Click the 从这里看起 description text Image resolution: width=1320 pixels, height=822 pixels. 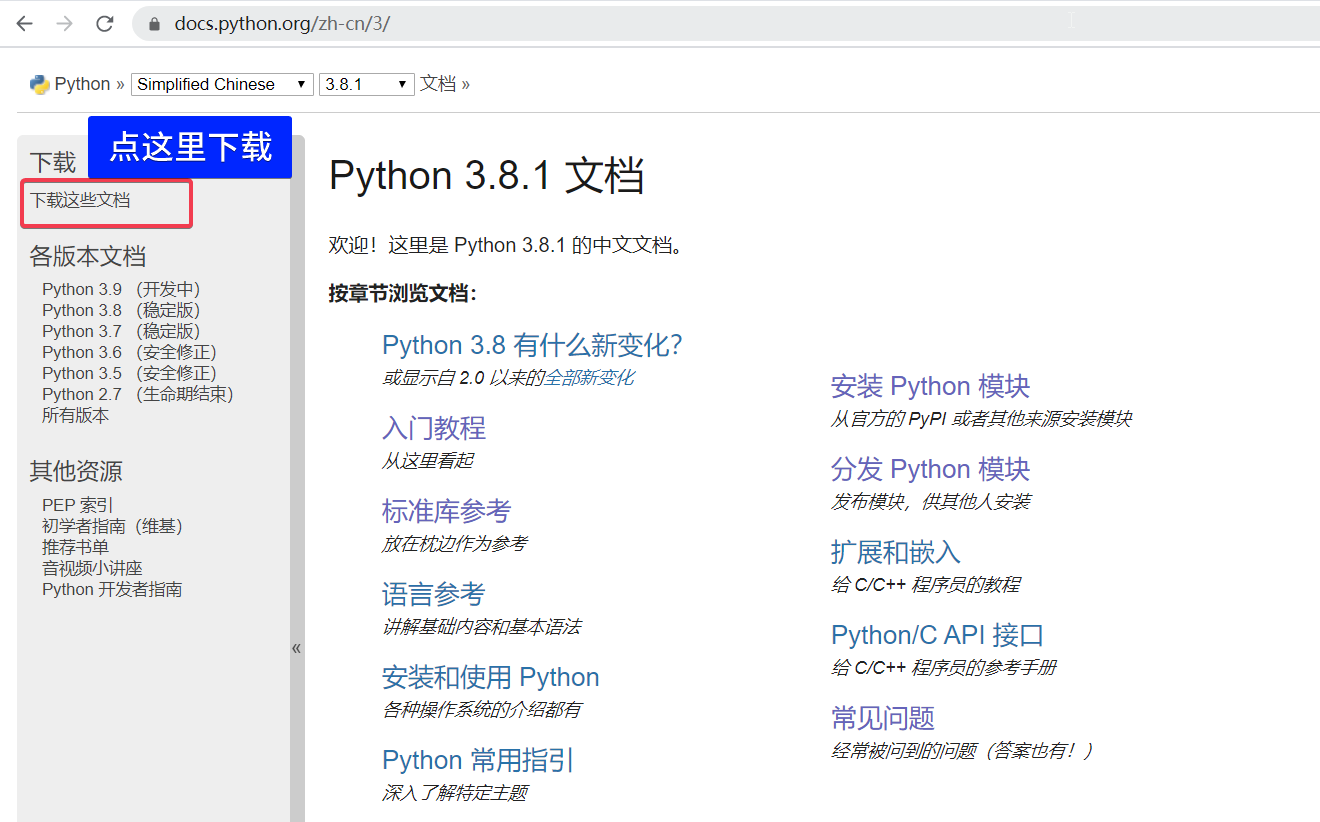click(428, 460)
